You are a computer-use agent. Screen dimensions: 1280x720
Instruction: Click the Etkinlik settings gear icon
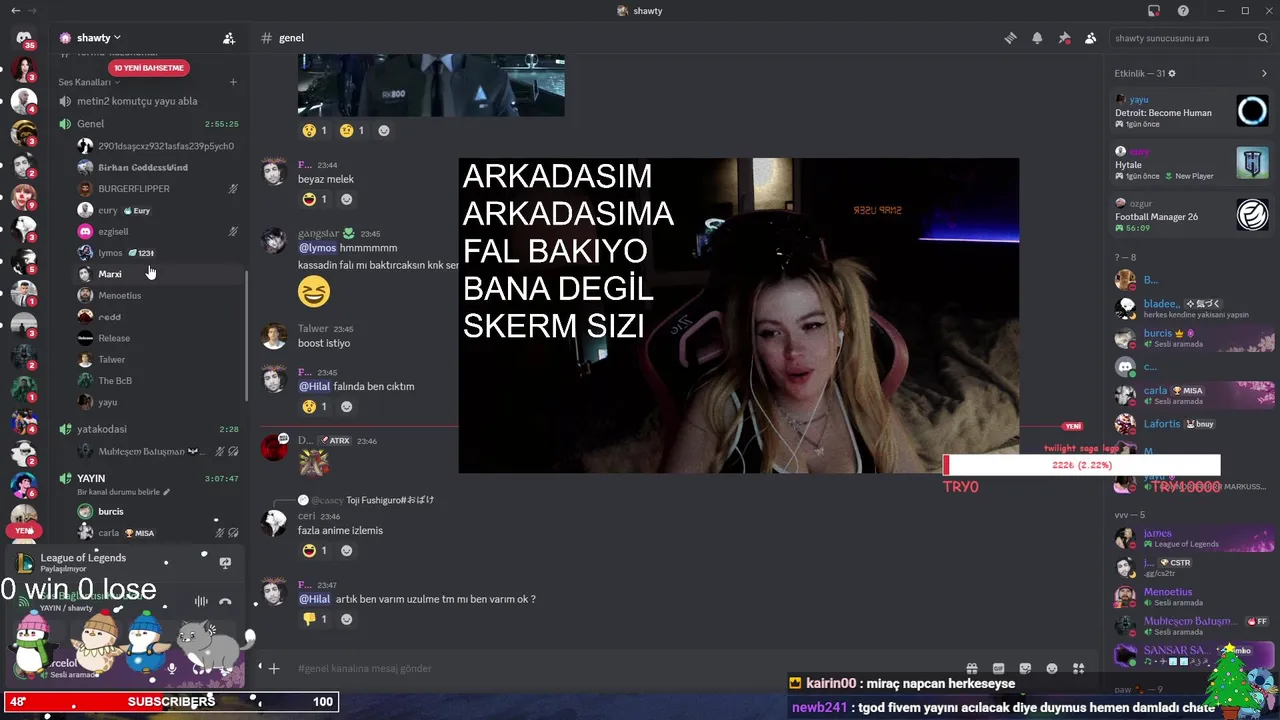click(x=1172, y=73)
